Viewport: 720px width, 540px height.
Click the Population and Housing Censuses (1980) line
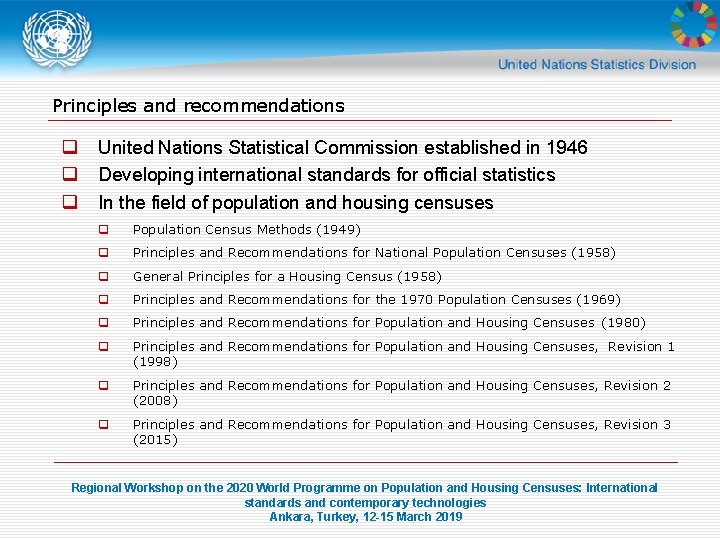pos(389,323)
